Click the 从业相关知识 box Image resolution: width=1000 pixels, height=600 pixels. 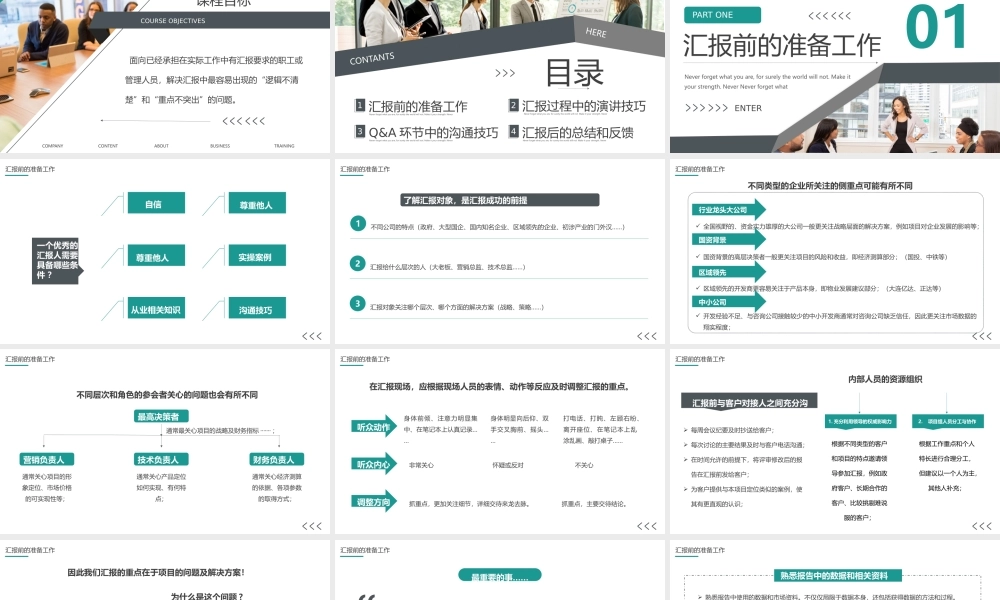156,309
